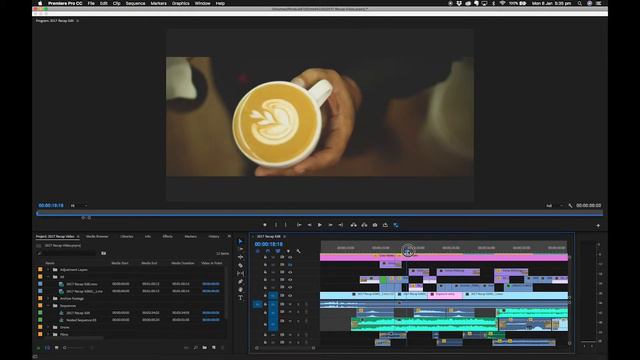Click the orange label swatch of Adjustment Layers
640x360 pixels.
[40, 270]
